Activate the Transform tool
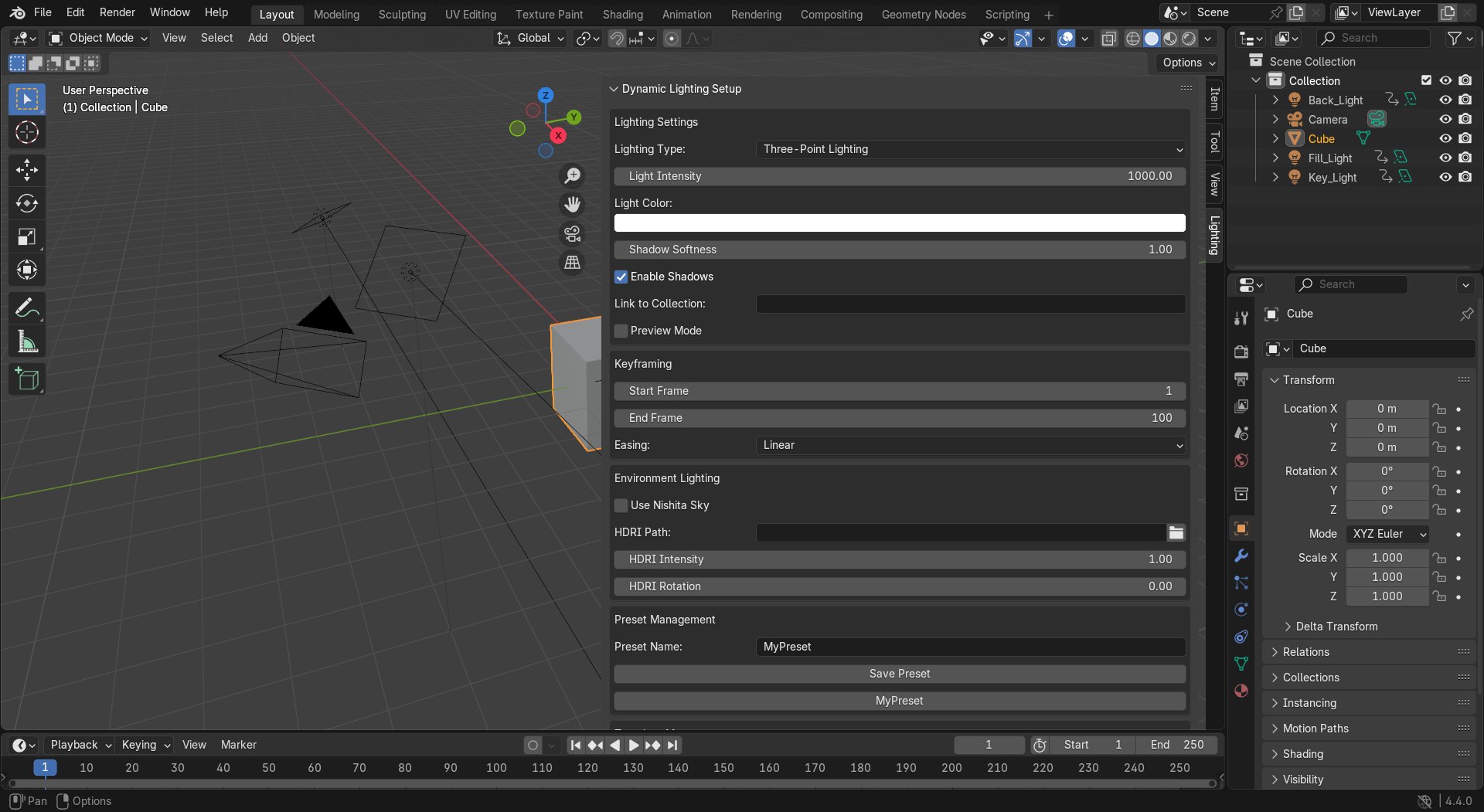Viewport: 1484px width, 812px height. 27,270
